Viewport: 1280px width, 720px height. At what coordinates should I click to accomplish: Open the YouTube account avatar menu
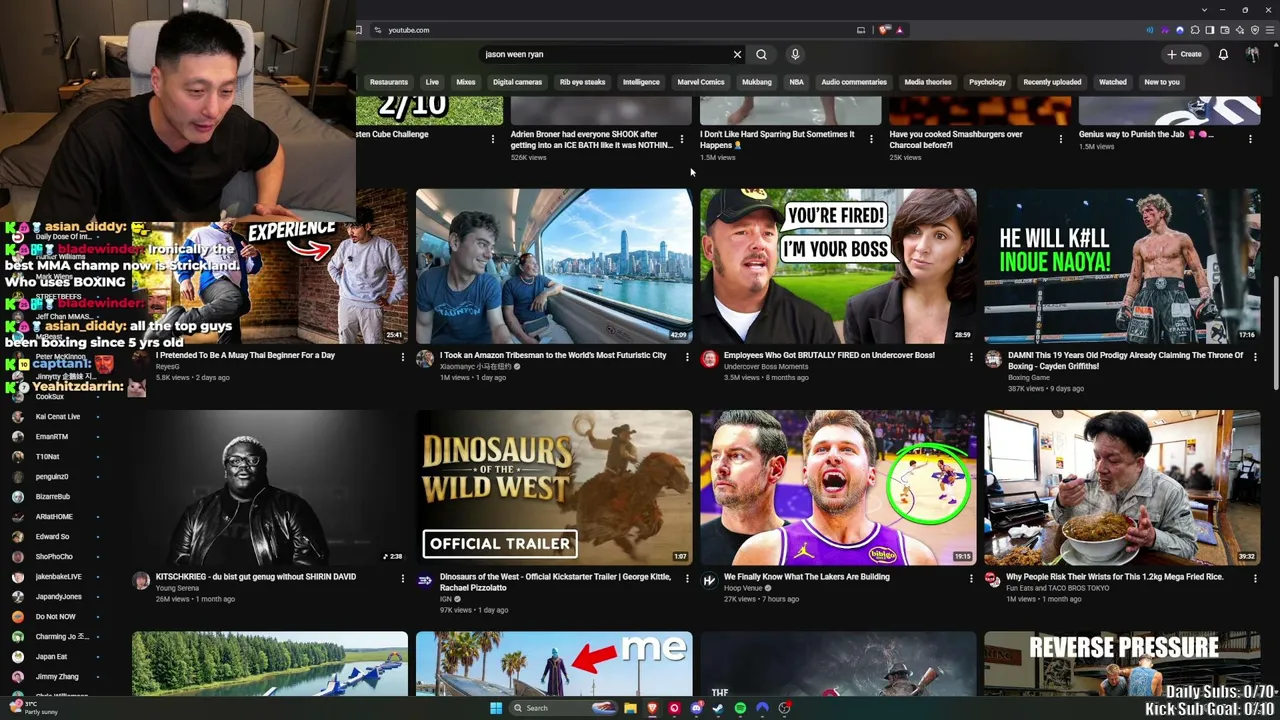click(x=1252, y=54)
